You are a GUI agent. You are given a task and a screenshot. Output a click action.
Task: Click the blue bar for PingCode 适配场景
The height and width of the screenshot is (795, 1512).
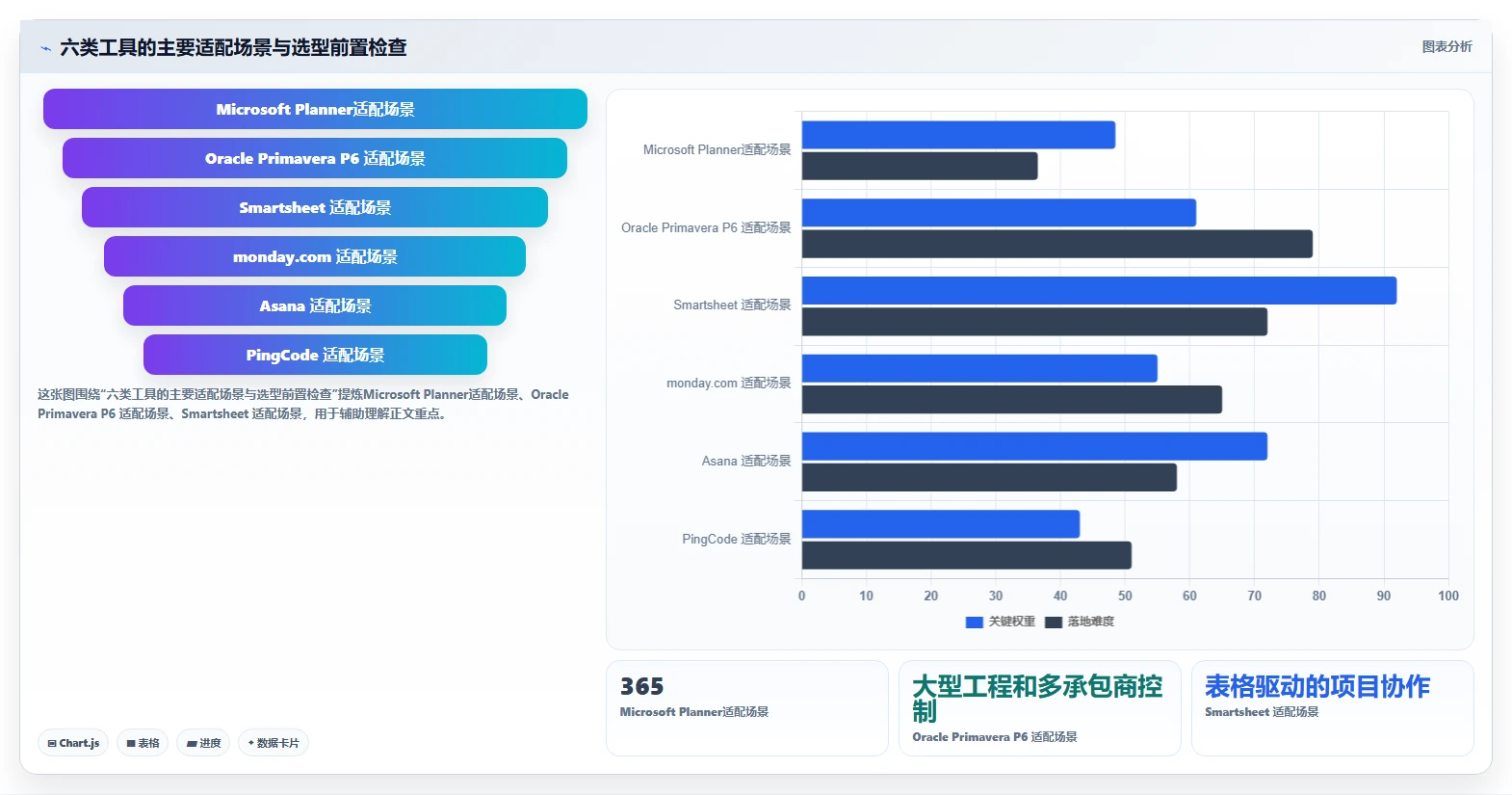pyautogui.click(x=941, y=524)
